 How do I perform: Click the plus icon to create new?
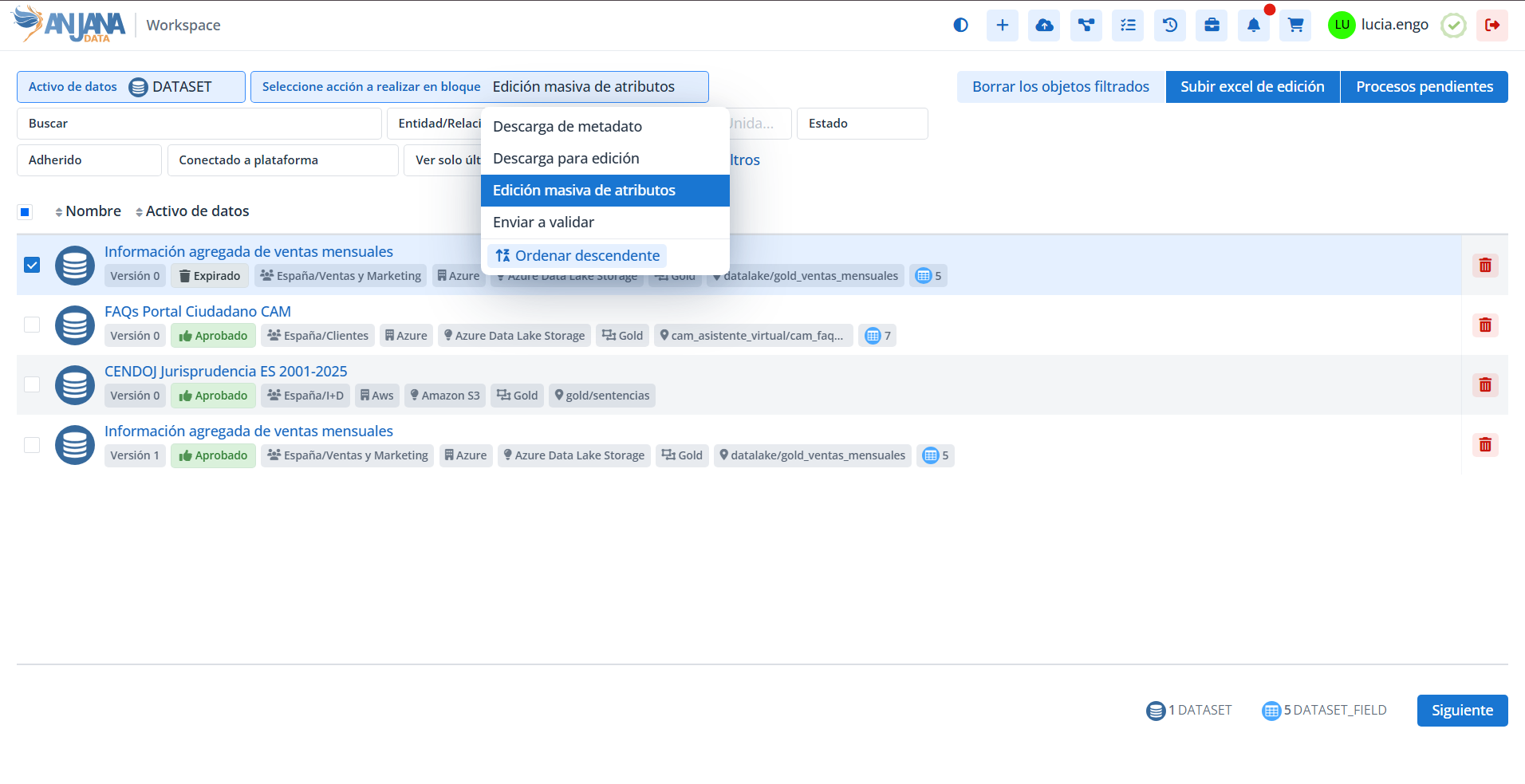point(1003,26)
